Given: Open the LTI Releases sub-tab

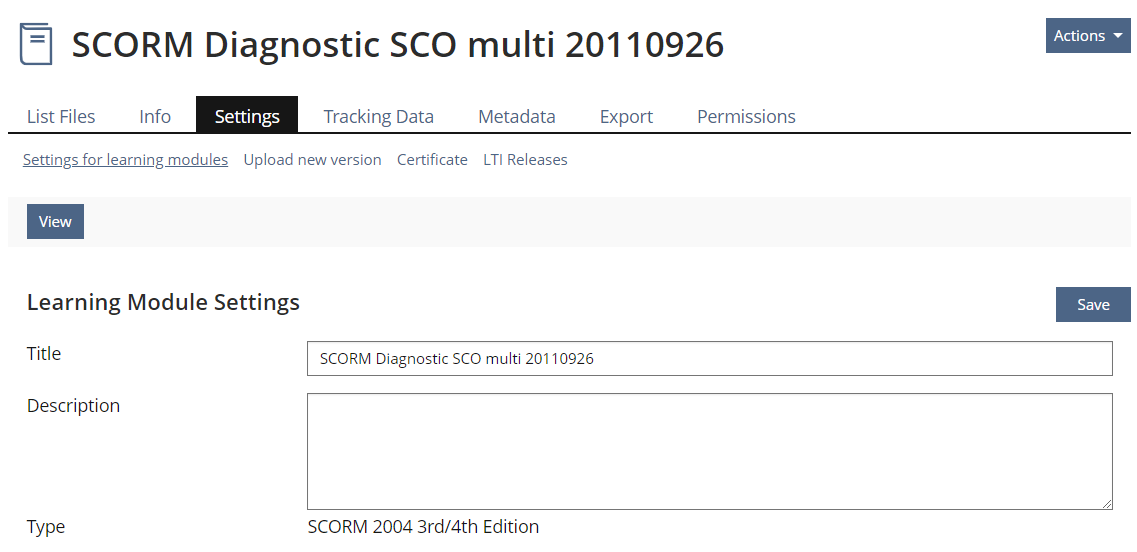Looking at the screenshot, I should (525, 160).
